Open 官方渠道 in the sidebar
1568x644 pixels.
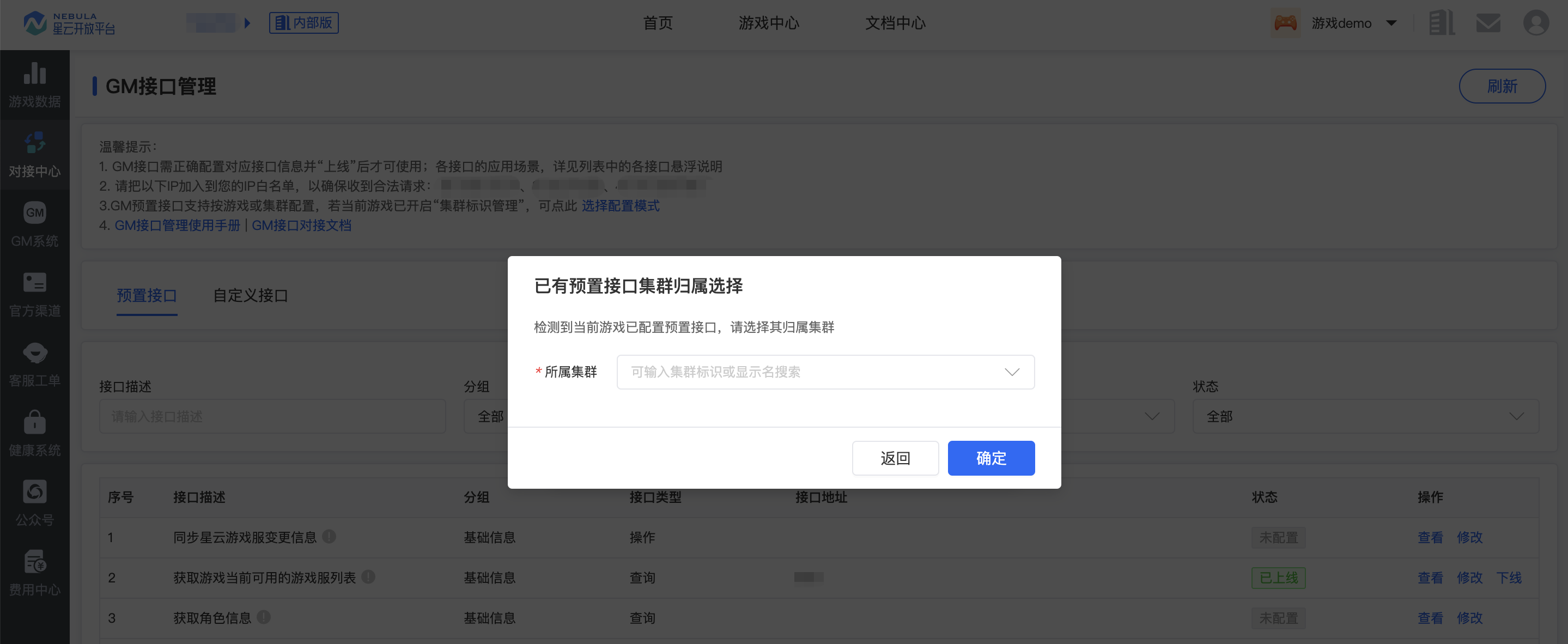pyautogui.click(x=35, y=295)
